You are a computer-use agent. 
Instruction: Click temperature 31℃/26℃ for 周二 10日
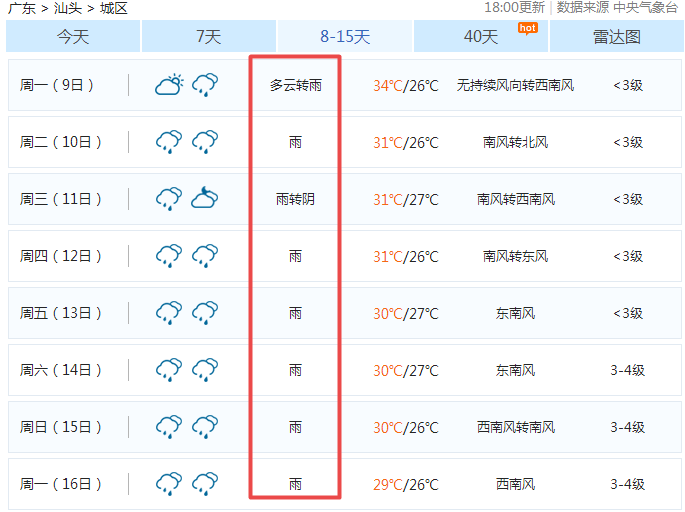405,142
